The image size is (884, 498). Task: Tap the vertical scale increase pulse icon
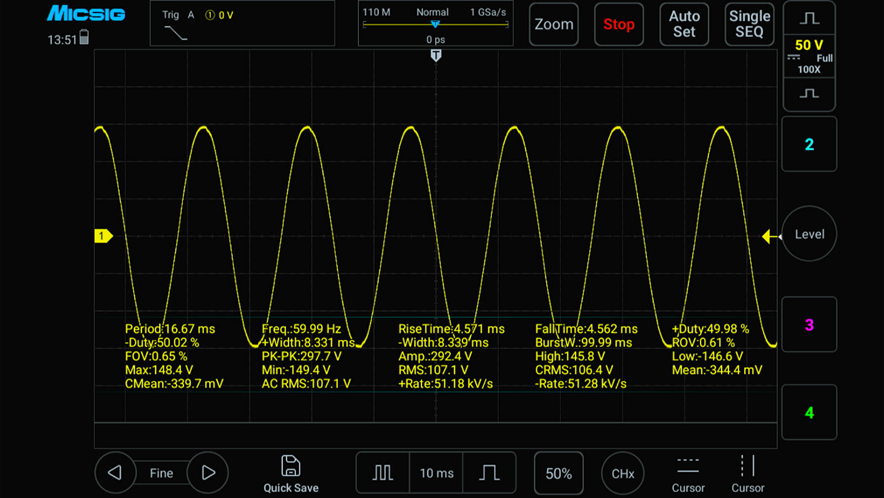click(809, 19)
